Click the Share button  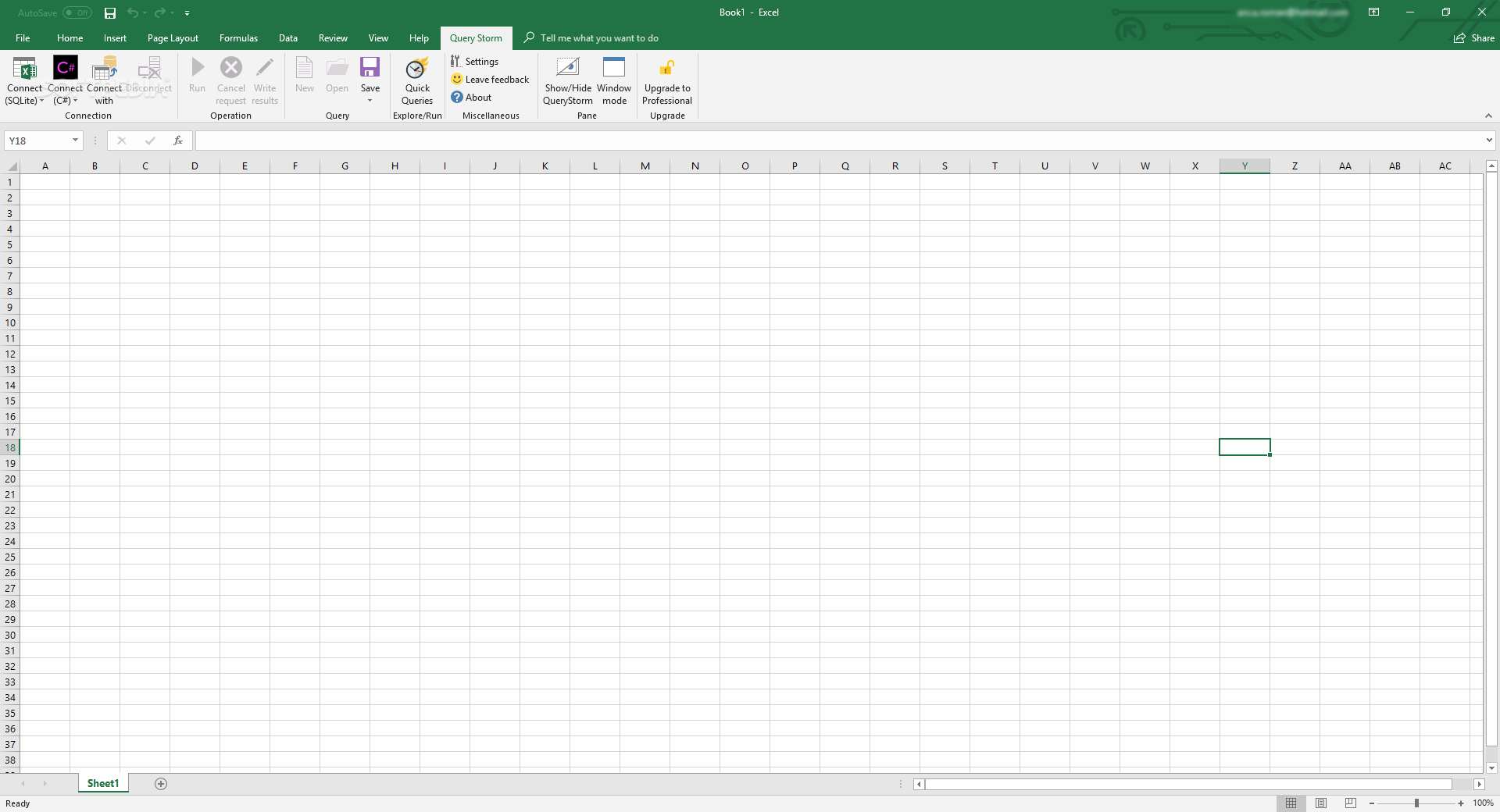click(1474, 38)
